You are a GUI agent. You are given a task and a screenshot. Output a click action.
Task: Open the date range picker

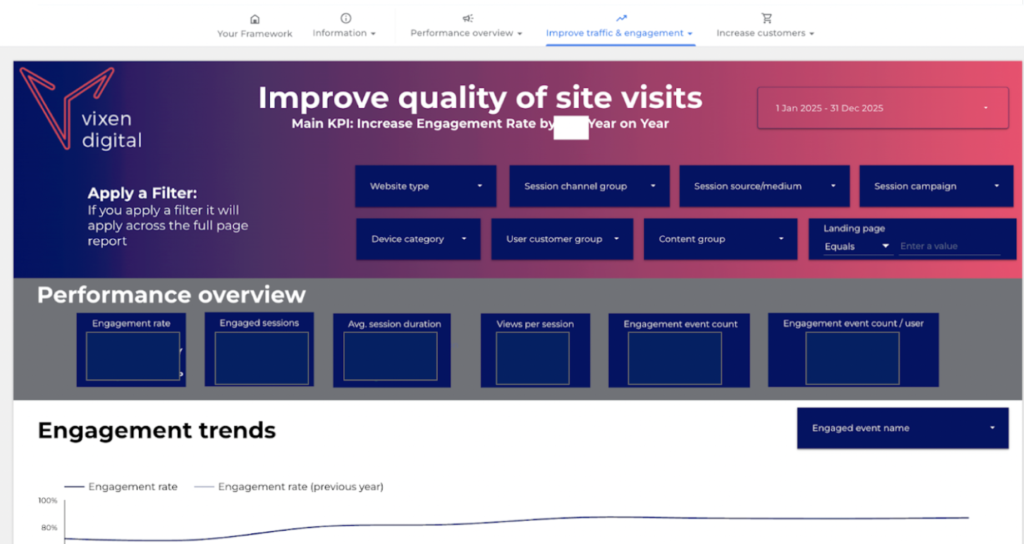click(x=883, y=108)
